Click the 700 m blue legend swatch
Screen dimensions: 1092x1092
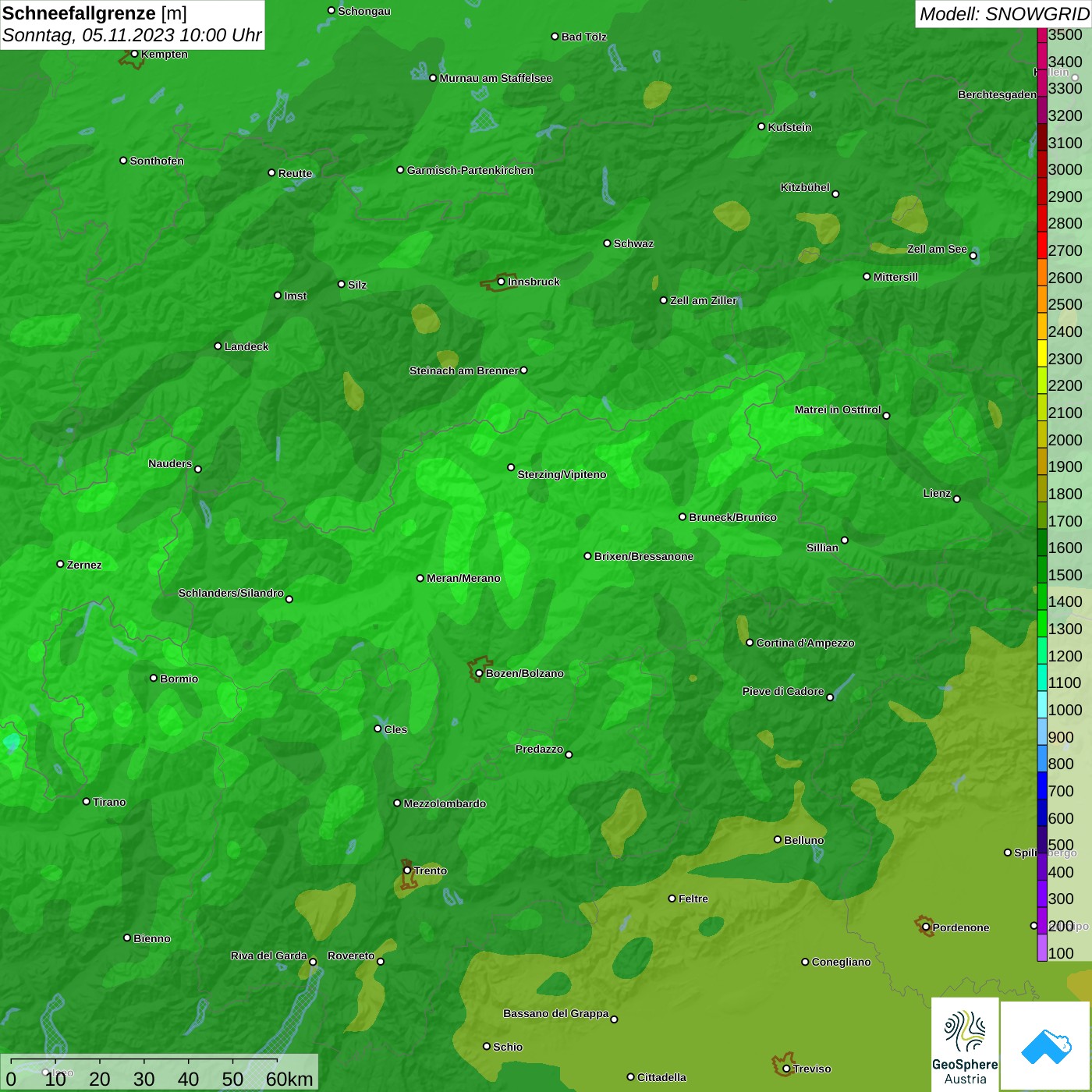coord(1042,785)
